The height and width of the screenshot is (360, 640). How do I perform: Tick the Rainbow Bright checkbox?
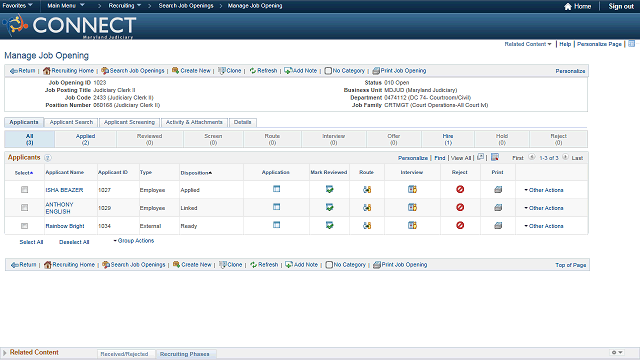tap(24, 226)
